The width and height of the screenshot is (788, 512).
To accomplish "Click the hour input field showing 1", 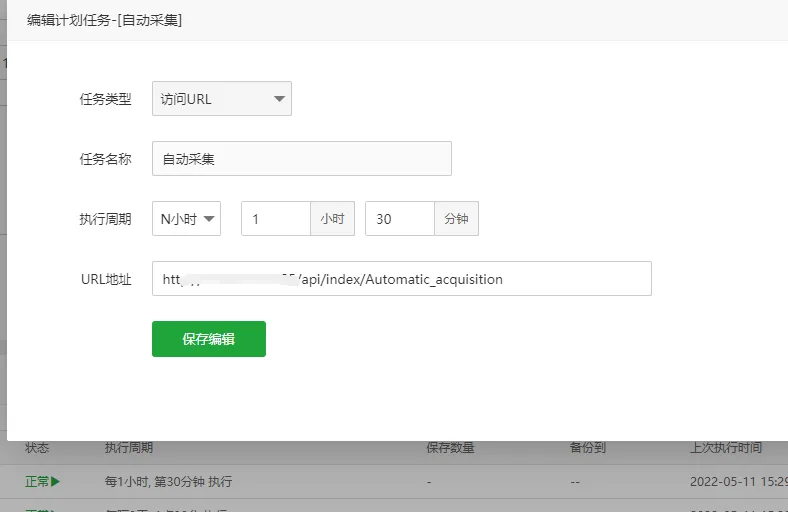I will tap(276, 219).
